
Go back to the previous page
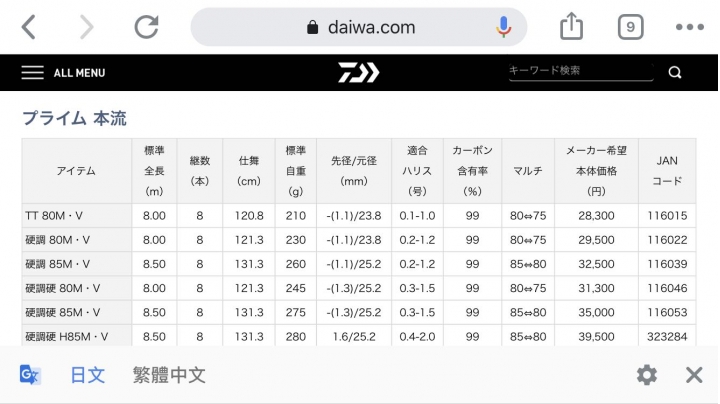tap(28, 27)
